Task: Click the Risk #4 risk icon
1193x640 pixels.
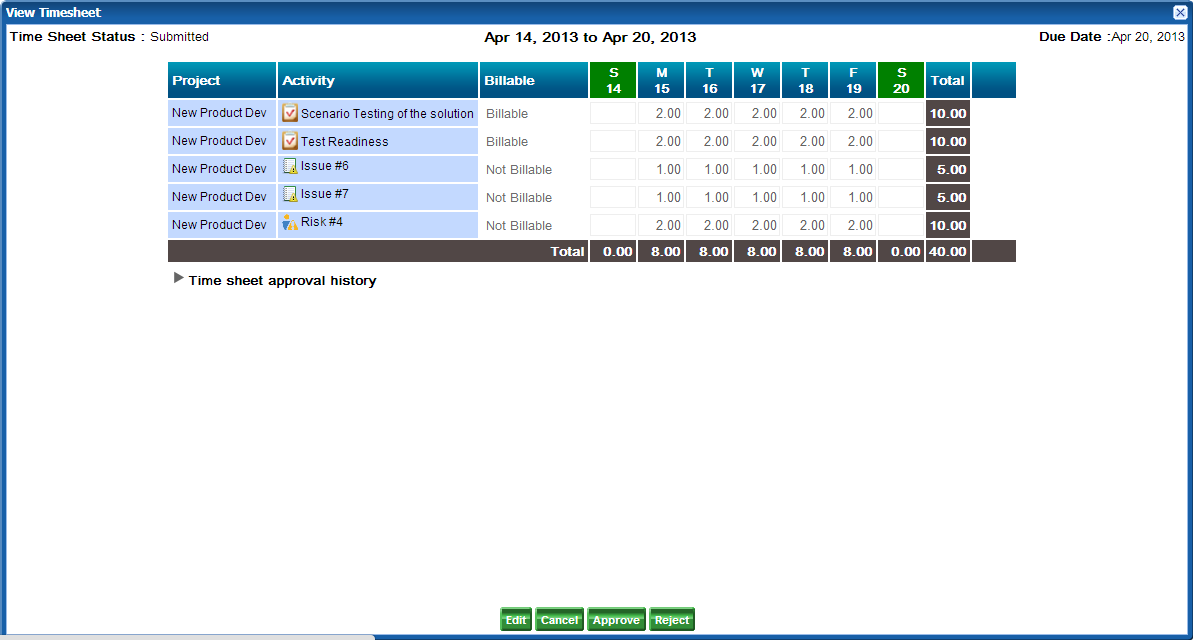Action: click(x=290, y=222)
